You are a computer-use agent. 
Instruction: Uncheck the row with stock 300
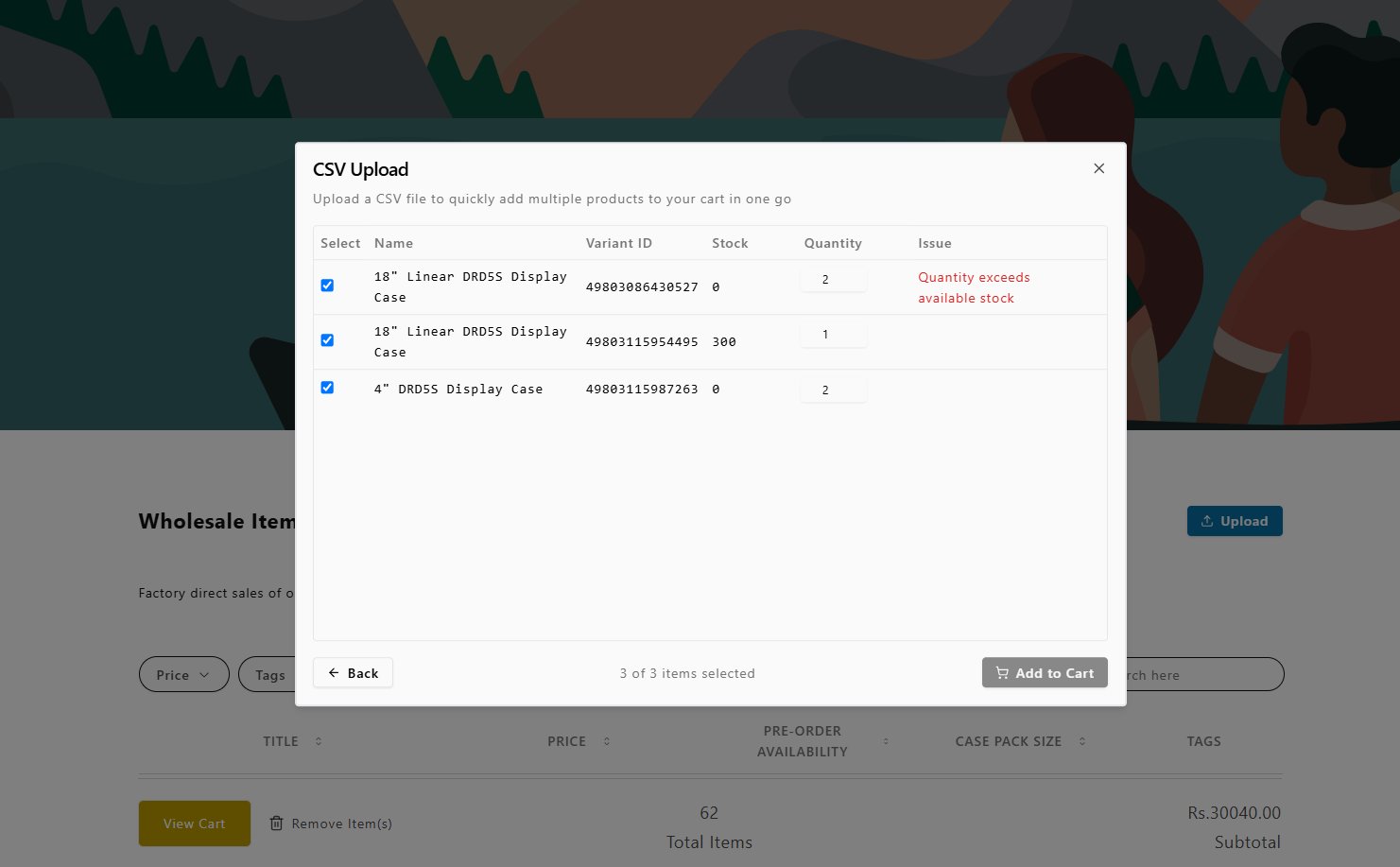pyautogui.click(x=327, y=340)
